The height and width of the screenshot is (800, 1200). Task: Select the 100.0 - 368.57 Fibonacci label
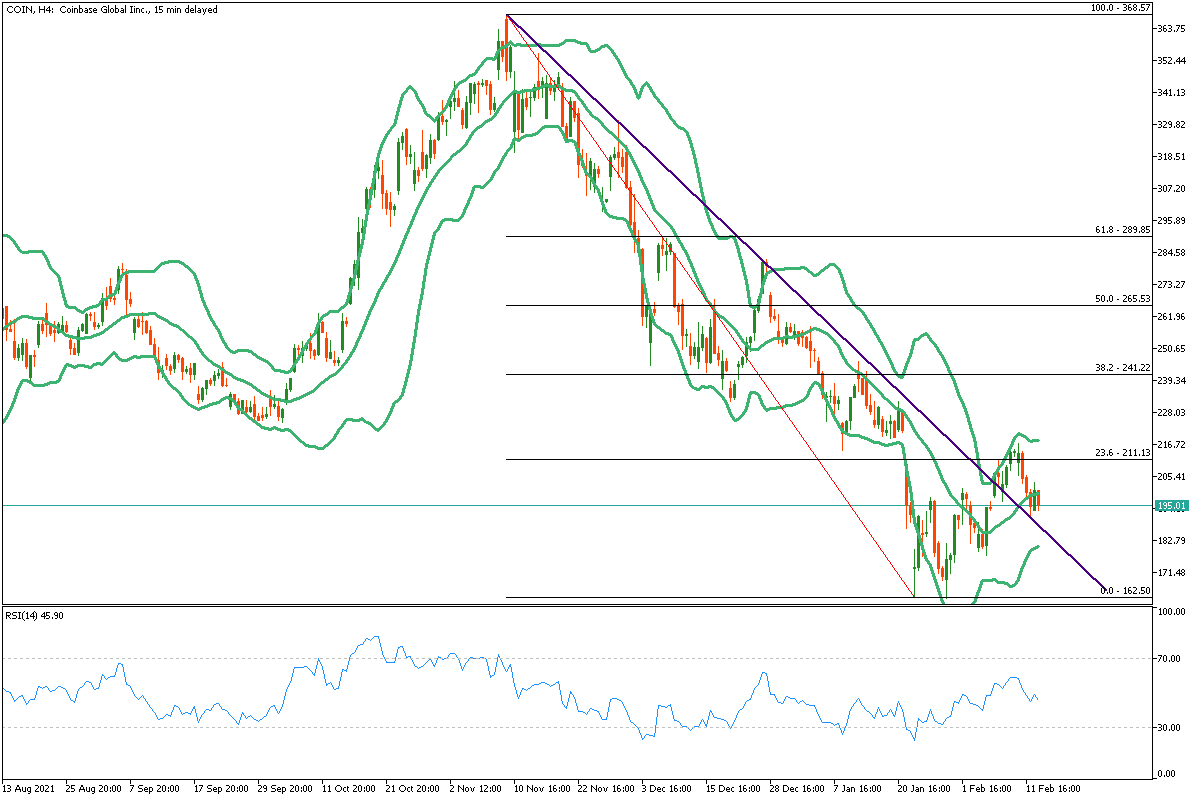[x=1120, y=8]
